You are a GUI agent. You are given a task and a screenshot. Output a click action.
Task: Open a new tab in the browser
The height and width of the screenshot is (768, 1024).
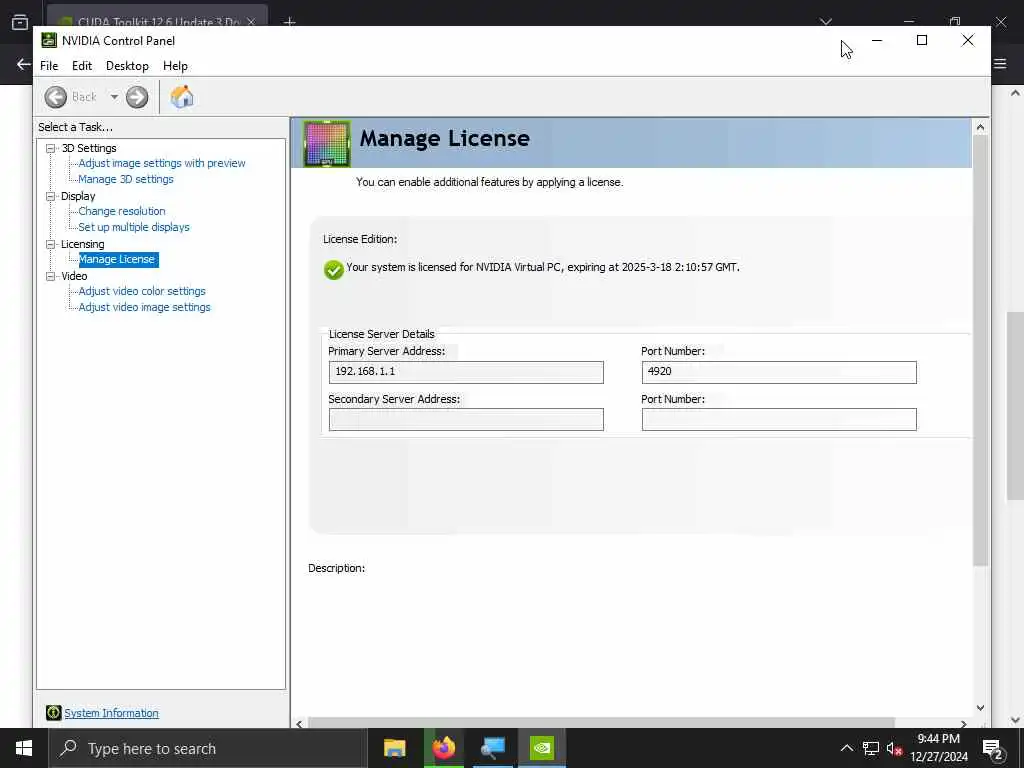point(289,22)
